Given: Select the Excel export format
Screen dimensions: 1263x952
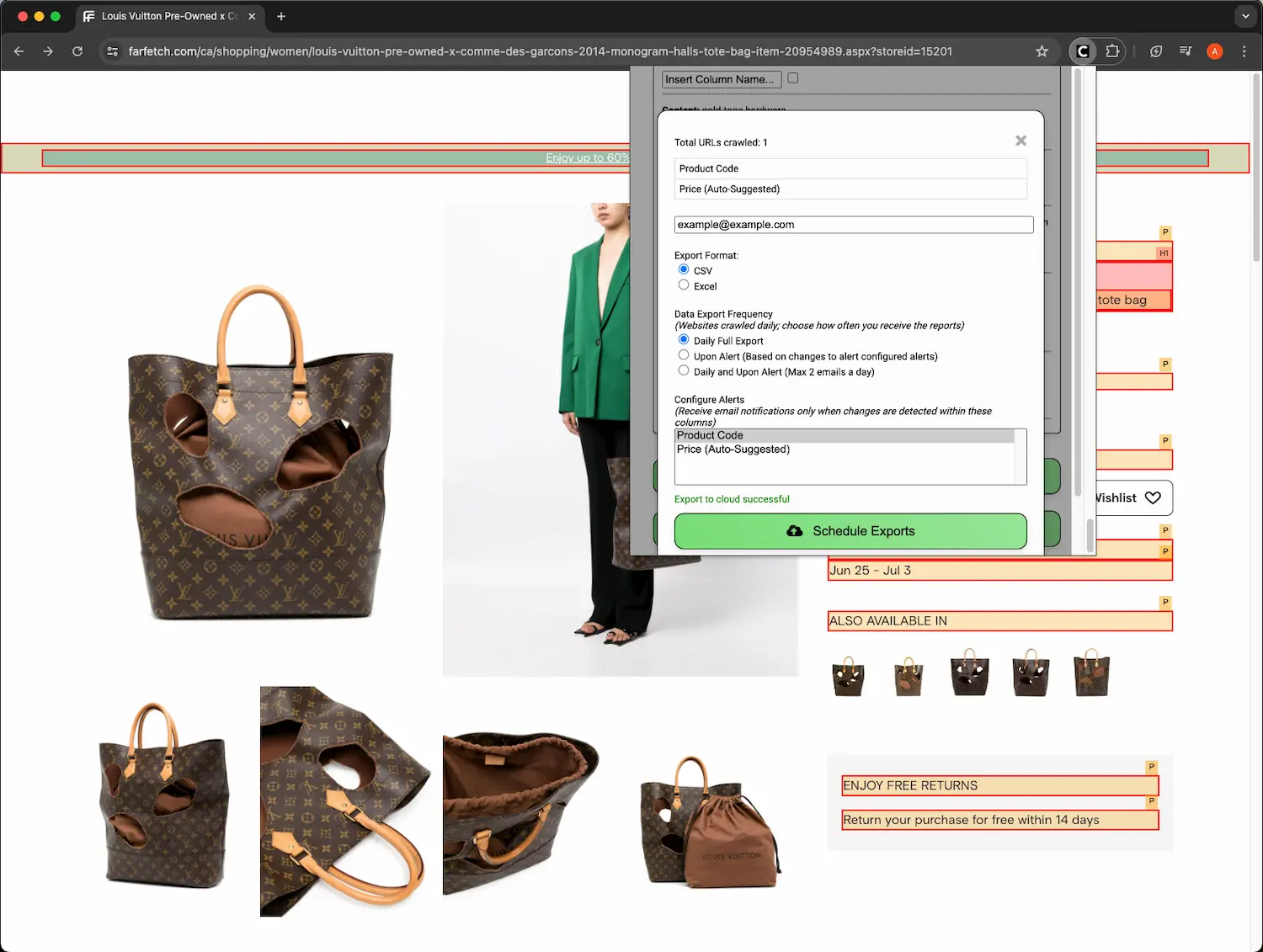Looking at the screenshot, I should 684,285.
